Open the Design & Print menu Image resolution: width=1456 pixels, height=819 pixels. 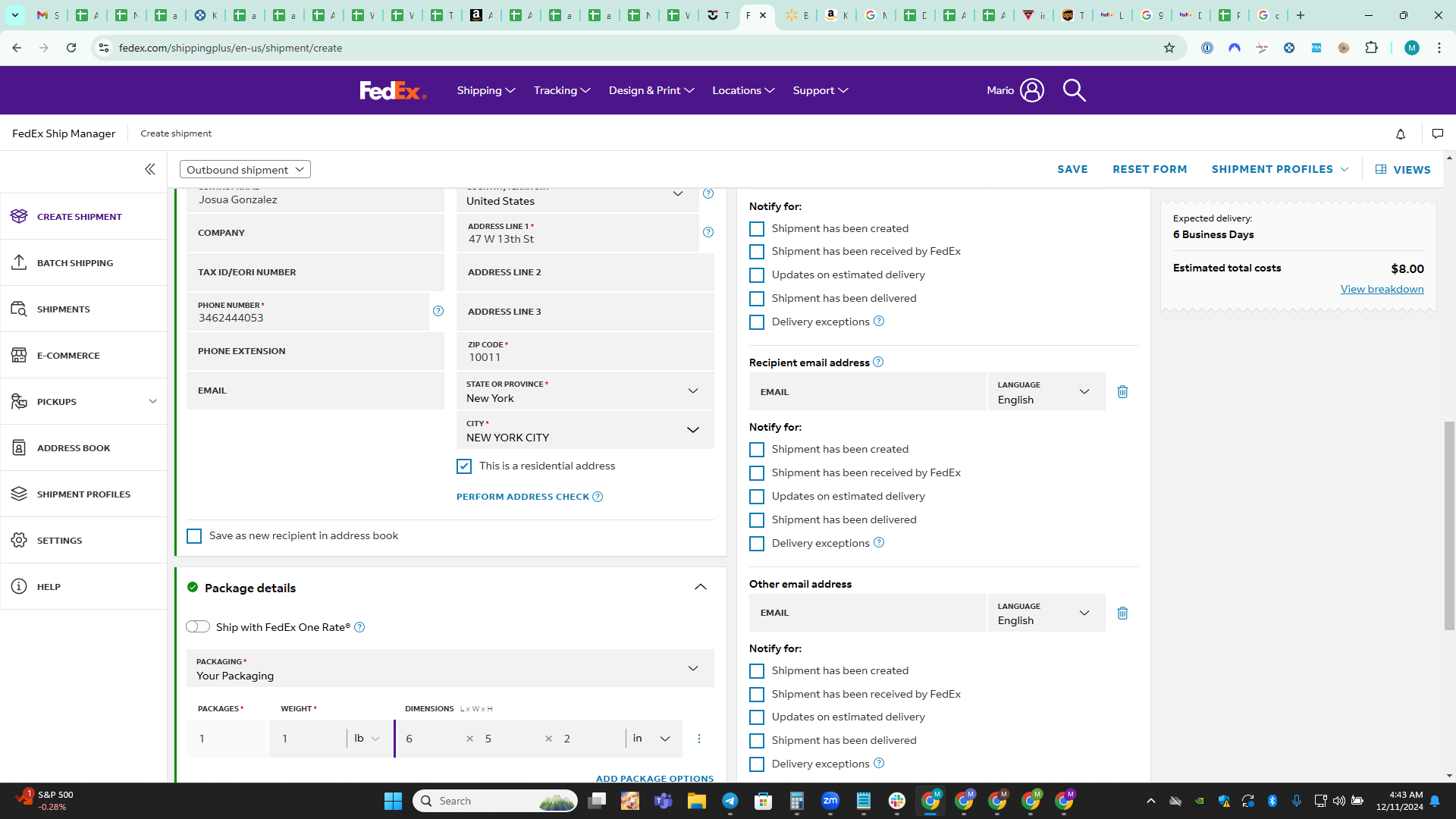coord(651,90)
